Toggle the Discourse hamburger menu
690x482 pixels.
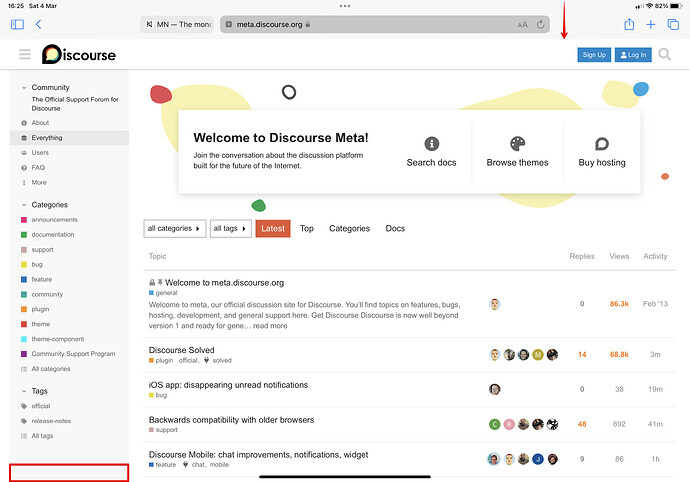tap(25, 54)
